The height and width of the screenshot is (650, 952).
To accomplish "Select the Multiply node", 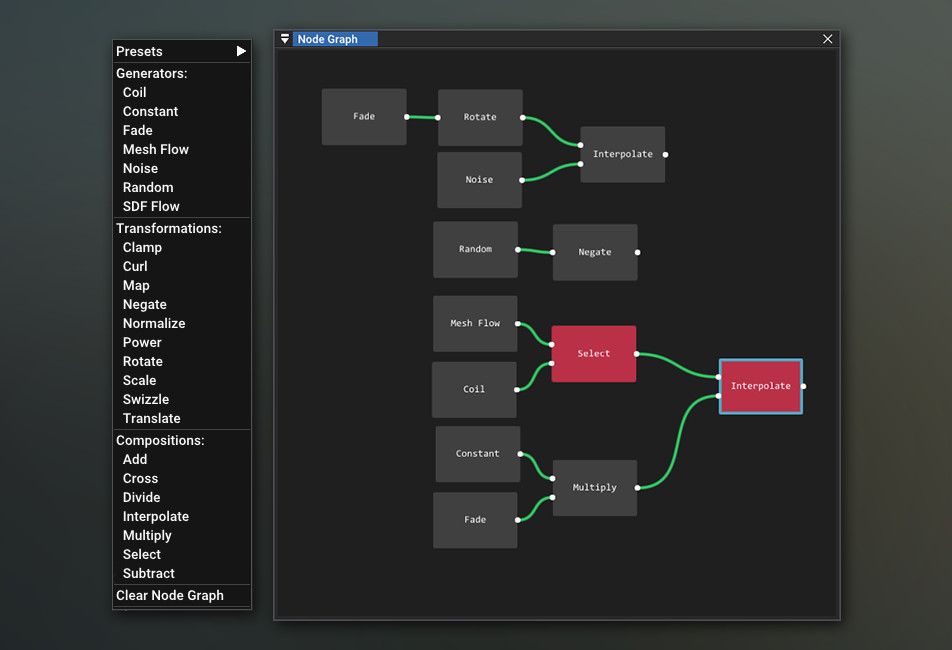I will click(594, 487).
